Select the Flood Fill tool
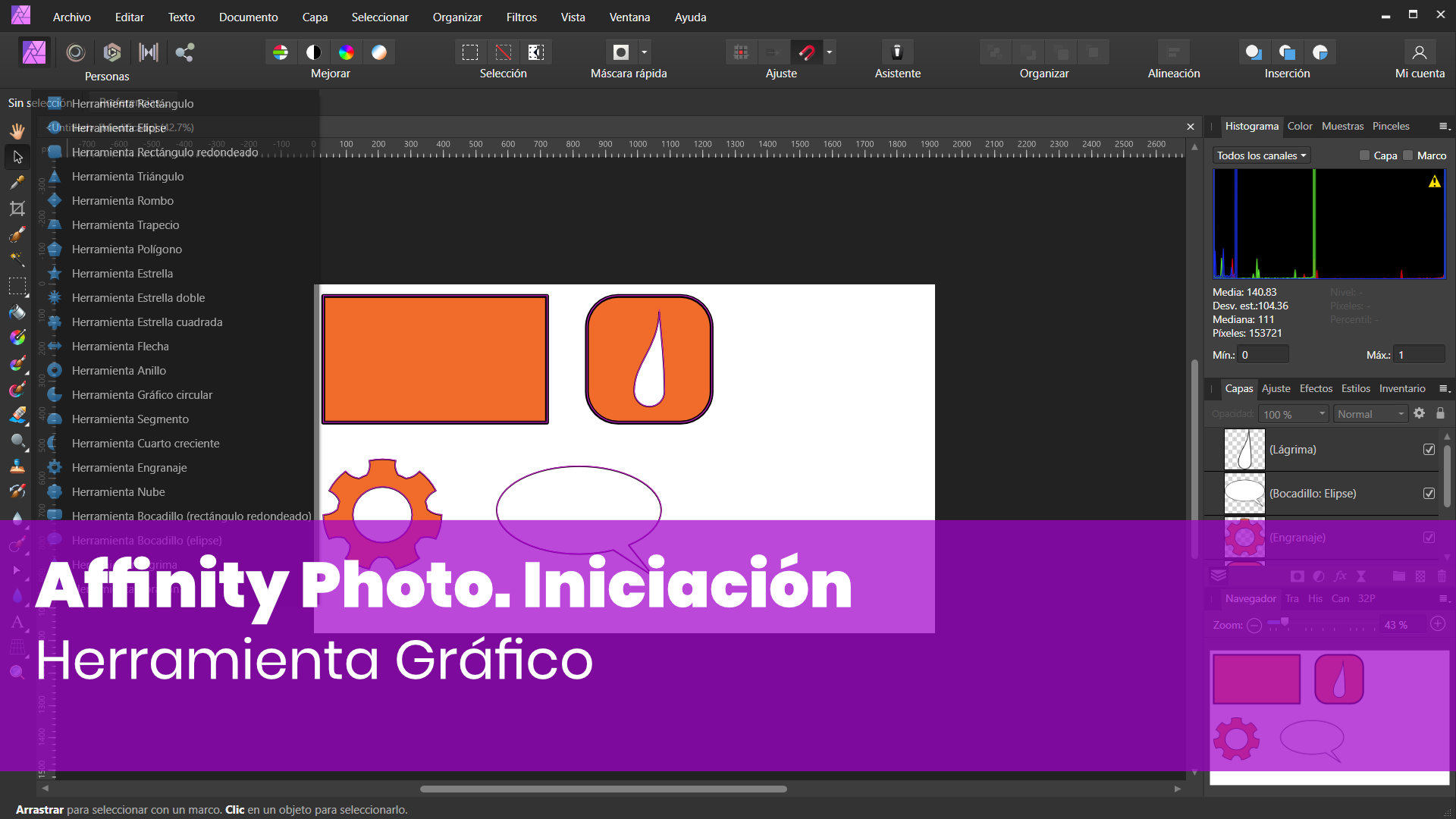The height and width of the screenshot is (819, 1456). pyautogui.click(x=17, y=312)
